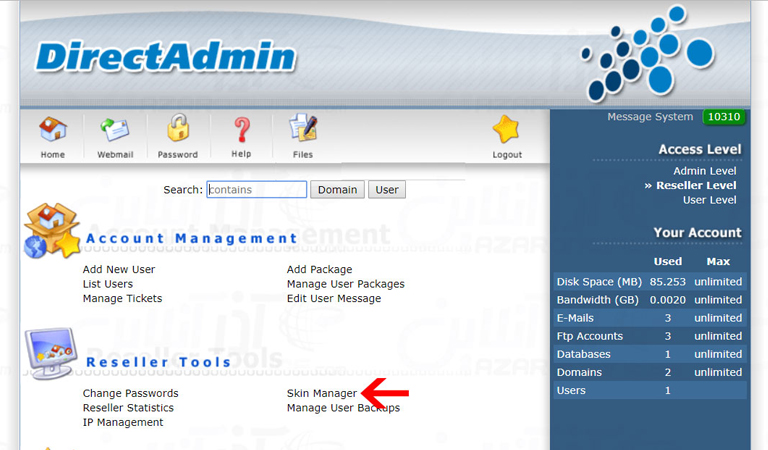Open Skin Manager link
768x450 pixels.
[x=322, y=393]
